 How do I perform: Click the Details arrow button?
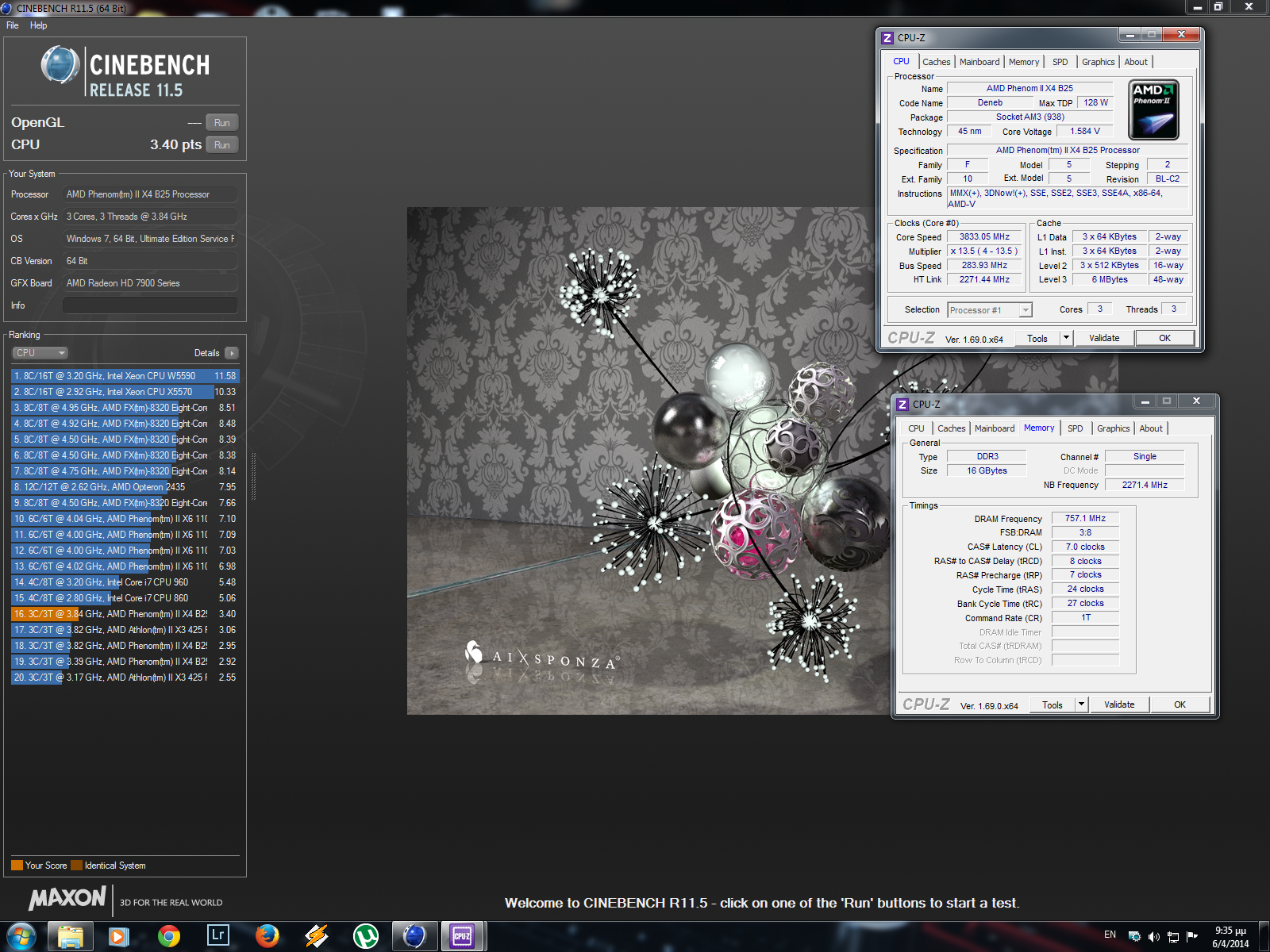click(x=232, y=353)
